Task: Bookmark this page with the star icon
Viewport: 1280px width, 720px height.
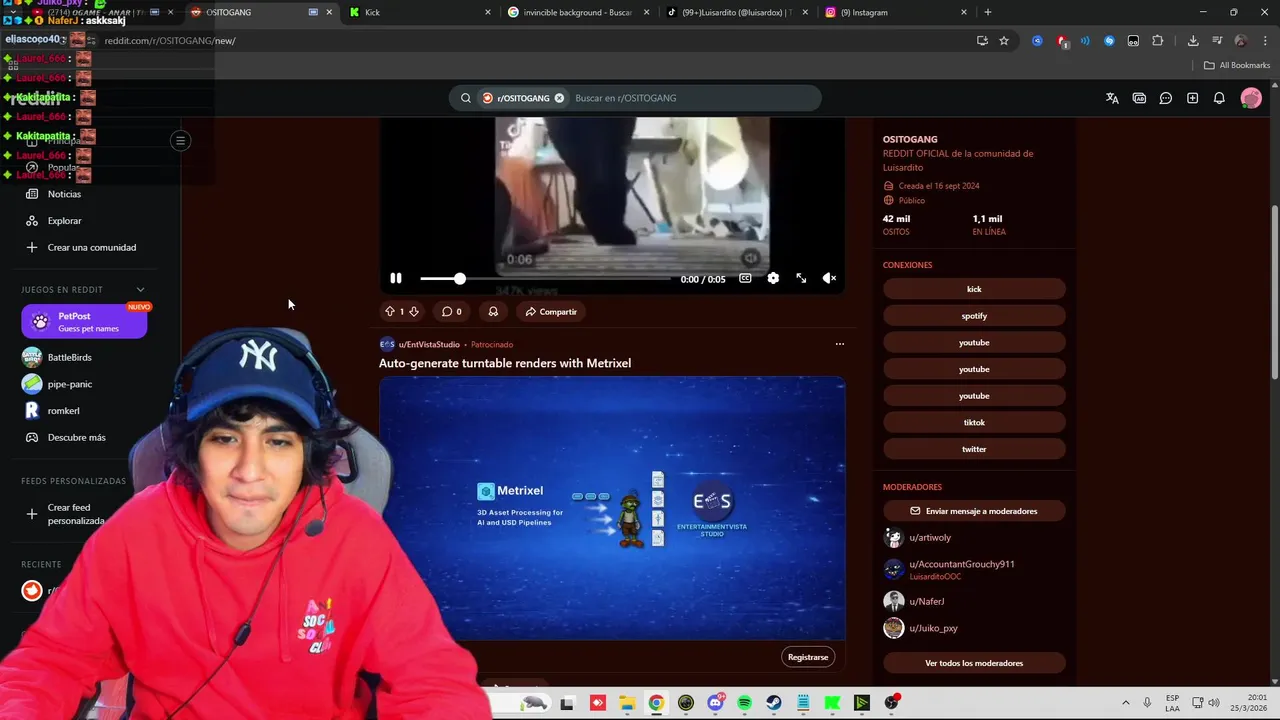Action: [x=1004, y=41]
